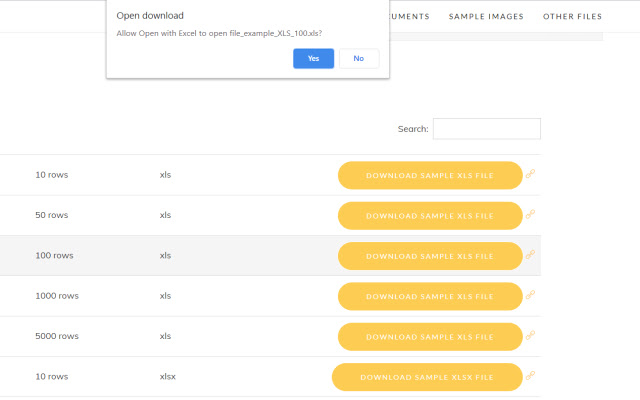The height and width of the screenshot is (400, 640).
Task: Confirm opening the file with the Yes button
Action: [x=313, y=59]
